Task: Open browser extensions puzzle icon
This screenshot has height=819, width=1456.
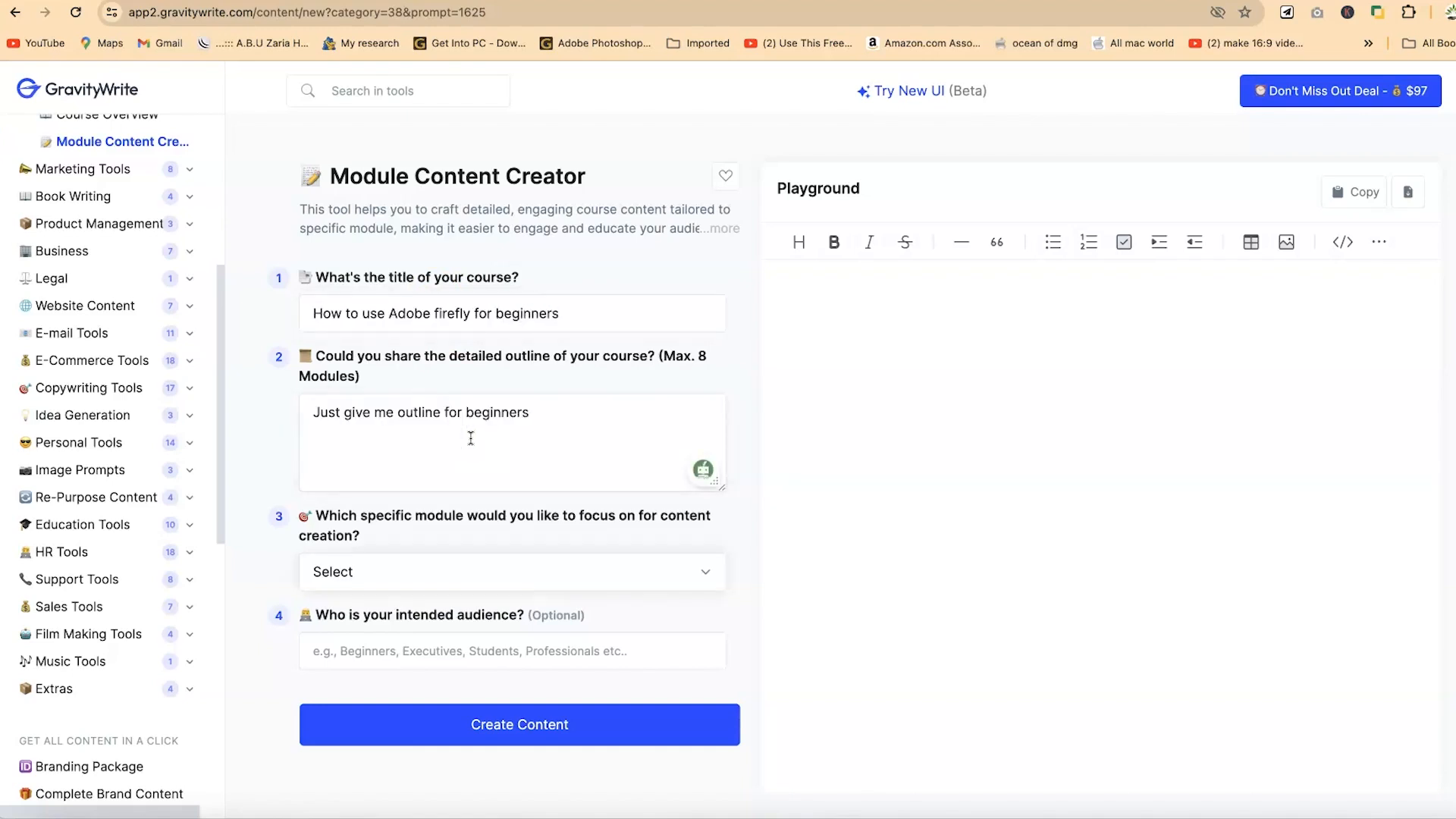Action: pyautogui.click(x=1408, y=12)
